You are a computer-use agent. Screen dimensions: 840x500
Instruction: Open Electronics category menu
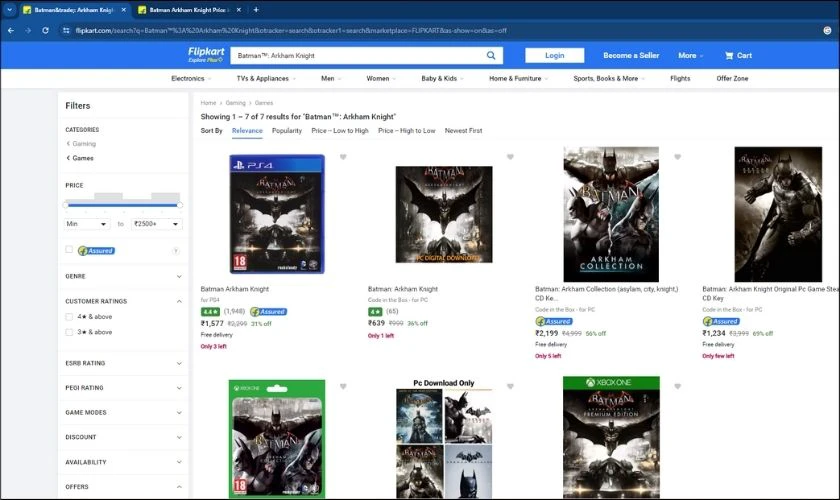pos(191,78)
